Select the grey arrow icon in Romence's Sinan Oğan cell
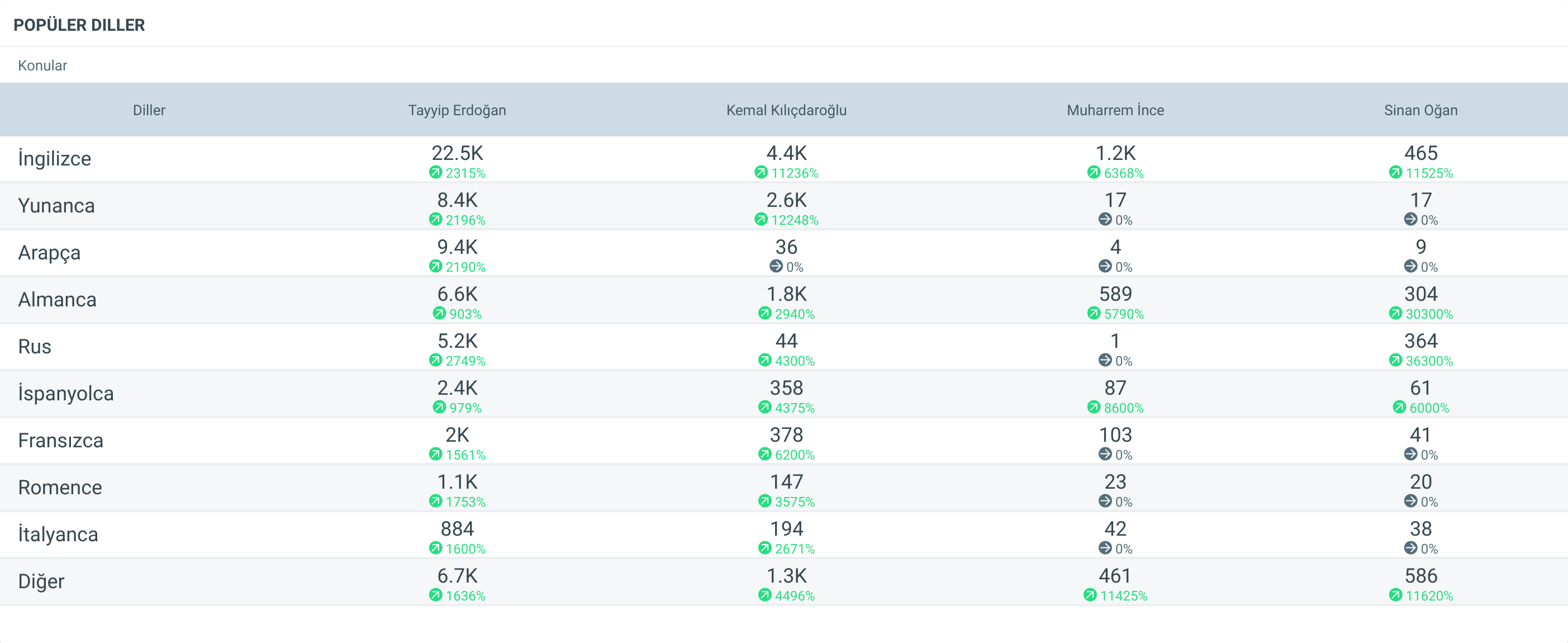The width and height of the screenshot is (1568, 643). click(x=1410, y=500)
